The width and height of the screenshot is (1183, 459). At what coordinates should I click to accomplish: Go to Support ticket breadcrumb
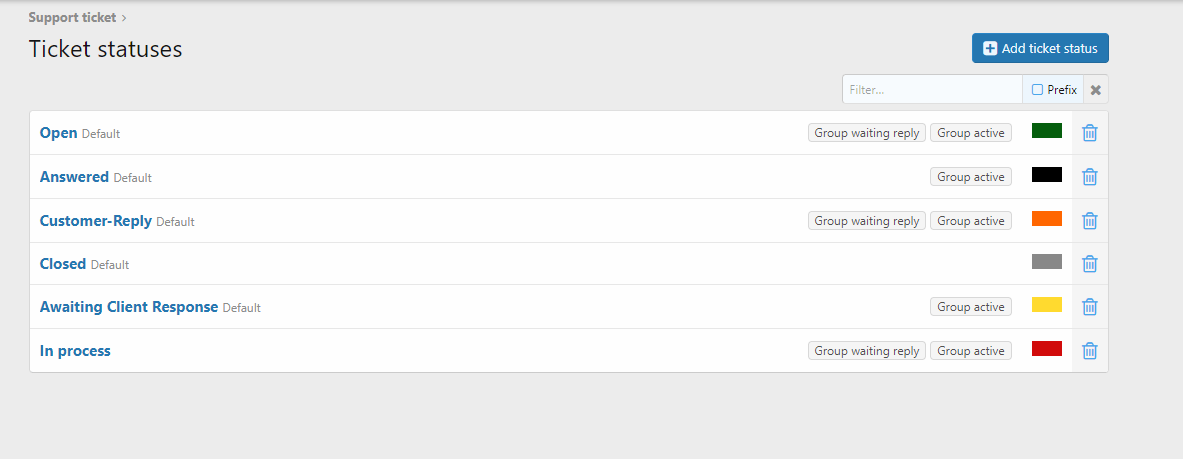coord(72,17)
